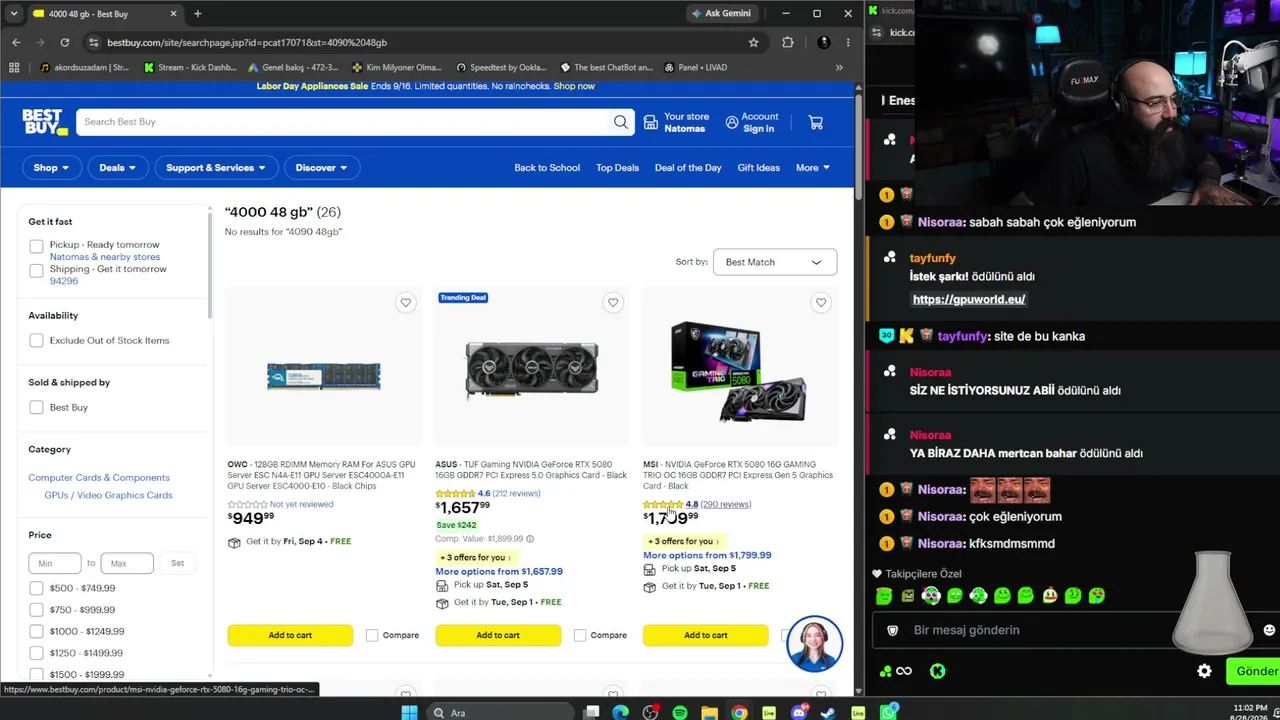Check the Best Buy seller filter
This screenshot has height=720, width=1280.
[36, 408]
